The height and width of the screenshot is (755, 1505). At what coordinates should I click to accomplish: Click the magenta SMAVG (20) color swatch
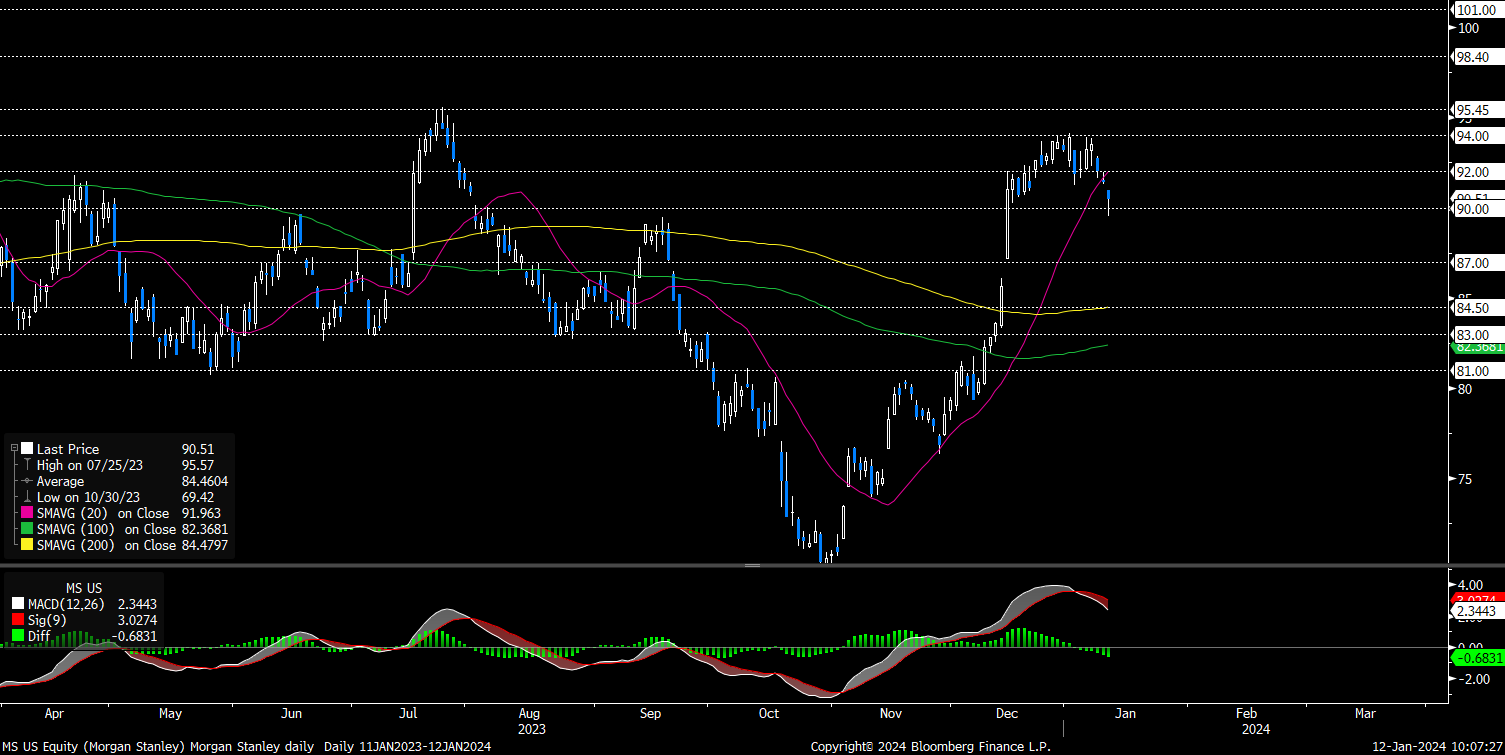[27, 514]
